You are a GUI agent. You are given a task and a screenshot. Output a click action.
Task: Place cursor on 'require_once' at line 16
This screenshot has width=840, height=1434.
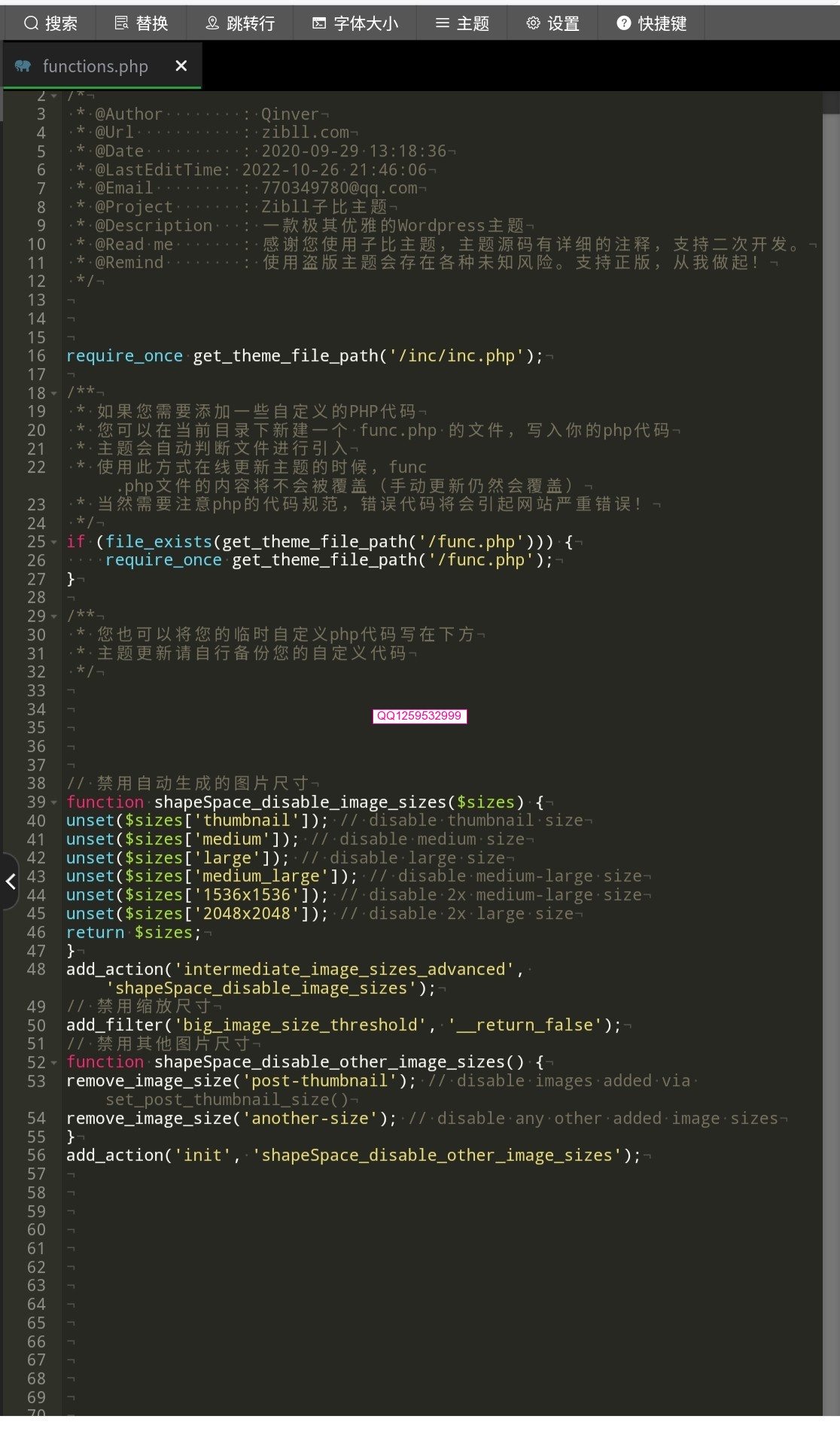(124, 356)
